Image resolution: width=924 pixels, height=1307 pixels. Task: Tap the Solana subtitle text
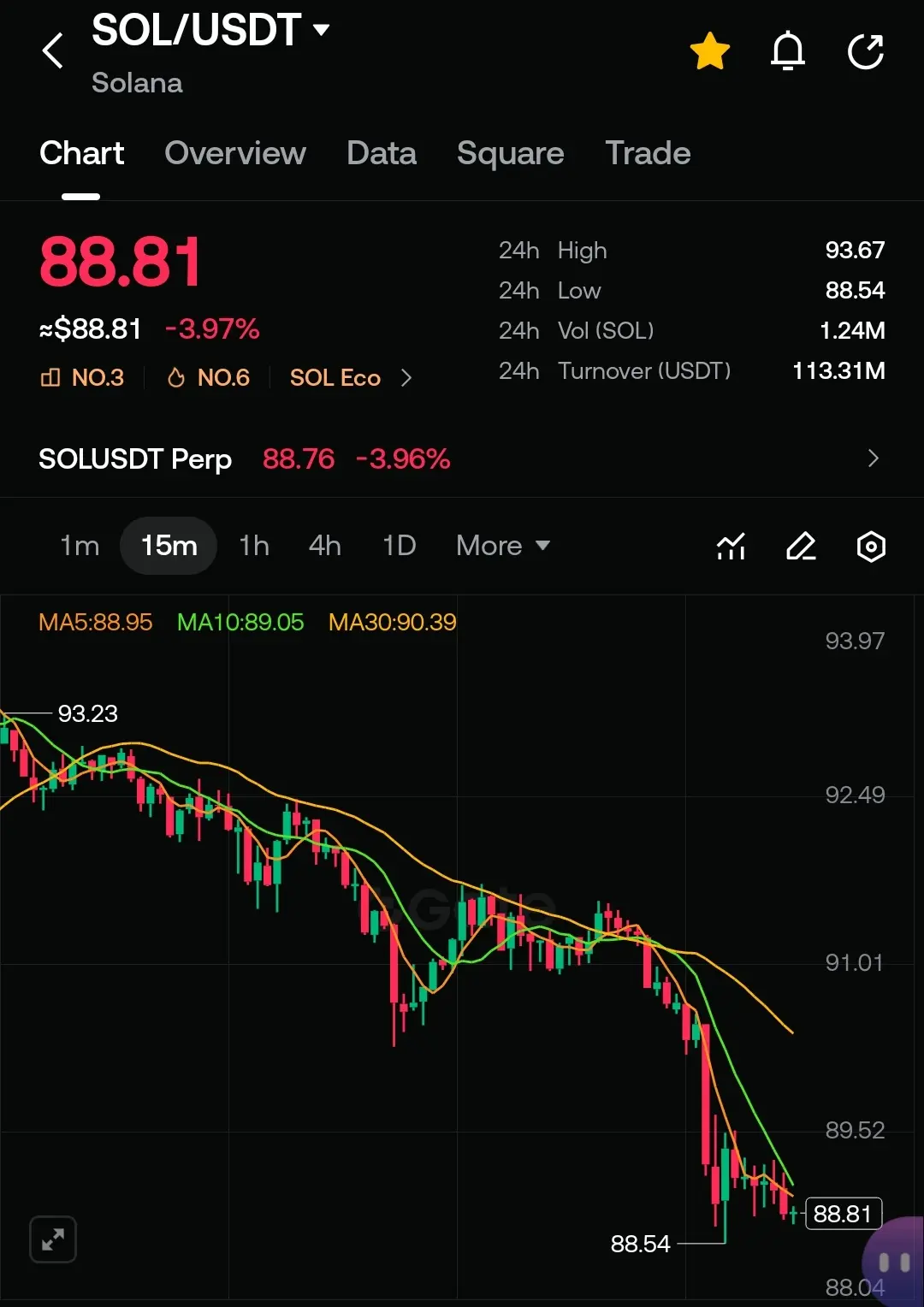(x=137, y=83)
